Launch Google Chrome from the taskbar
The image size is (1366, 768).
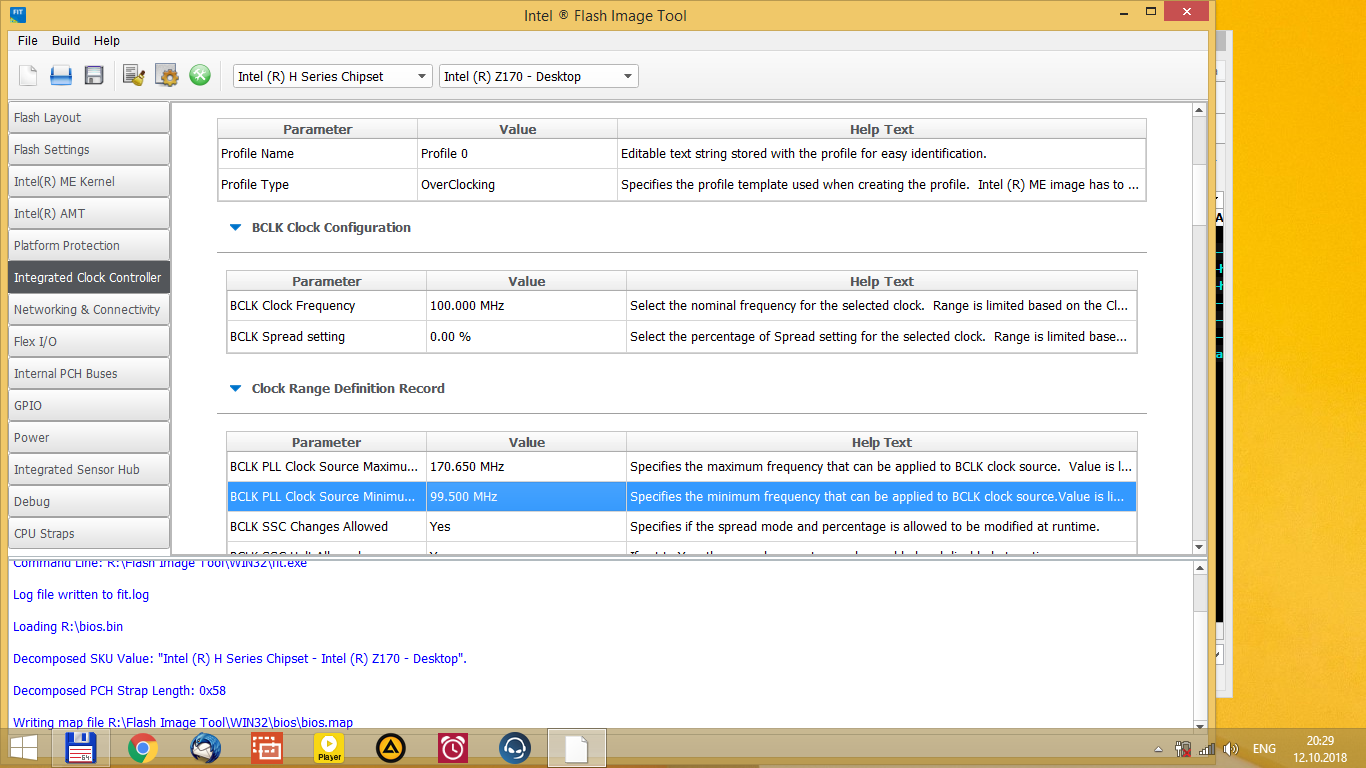coord(143,748)
